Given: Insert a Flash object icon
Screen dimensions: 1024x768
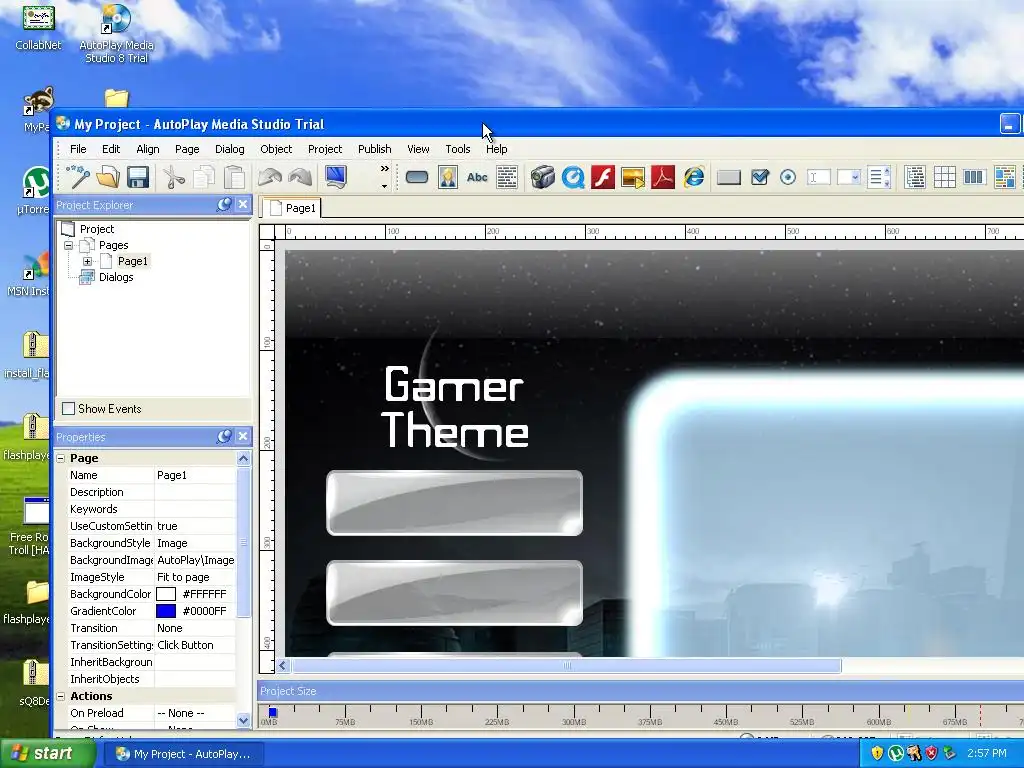Looking at the screenshot, I should click(x=603, y=177).
